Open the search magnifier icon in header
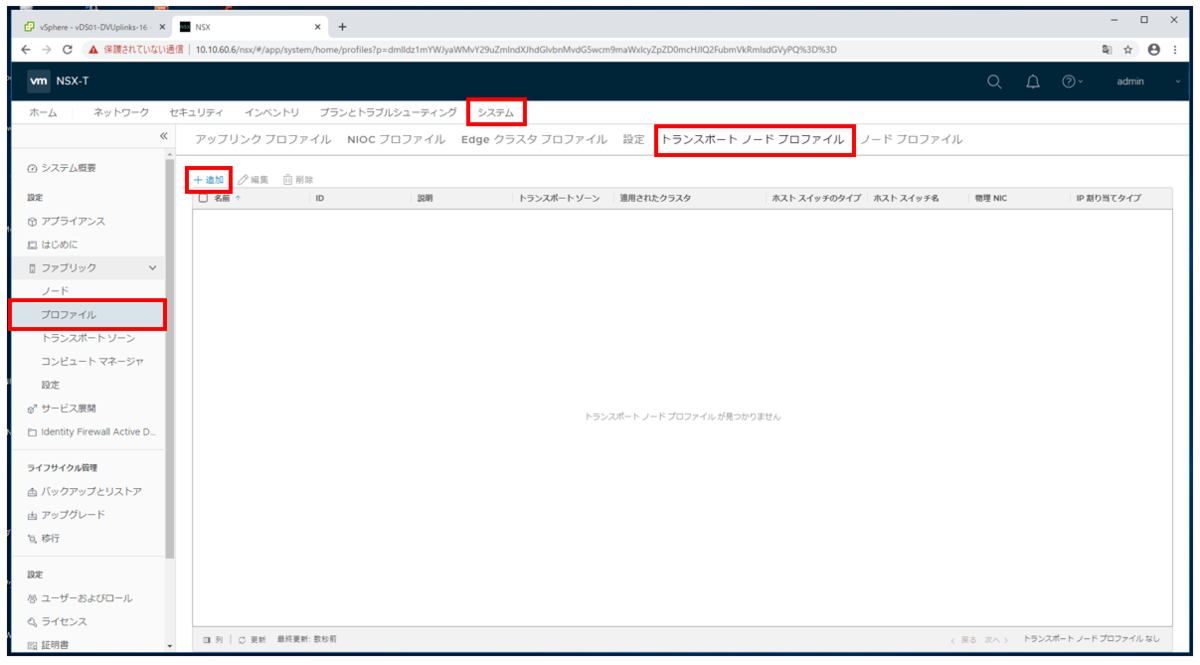Viewport: 1200px width, 665px height. click(x=994, y=82)
